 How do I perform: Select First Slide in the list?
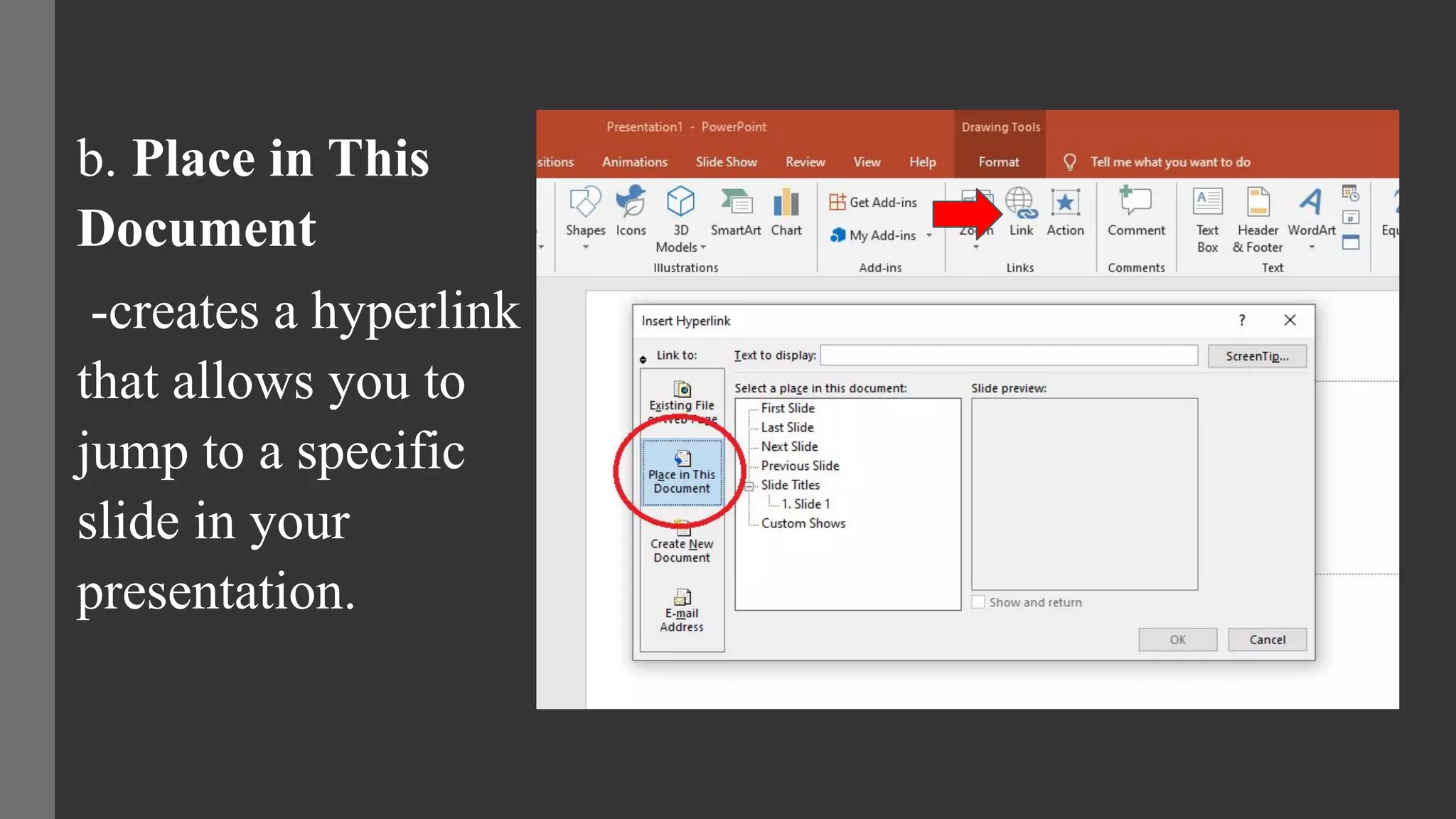click(x=788, y=408)
